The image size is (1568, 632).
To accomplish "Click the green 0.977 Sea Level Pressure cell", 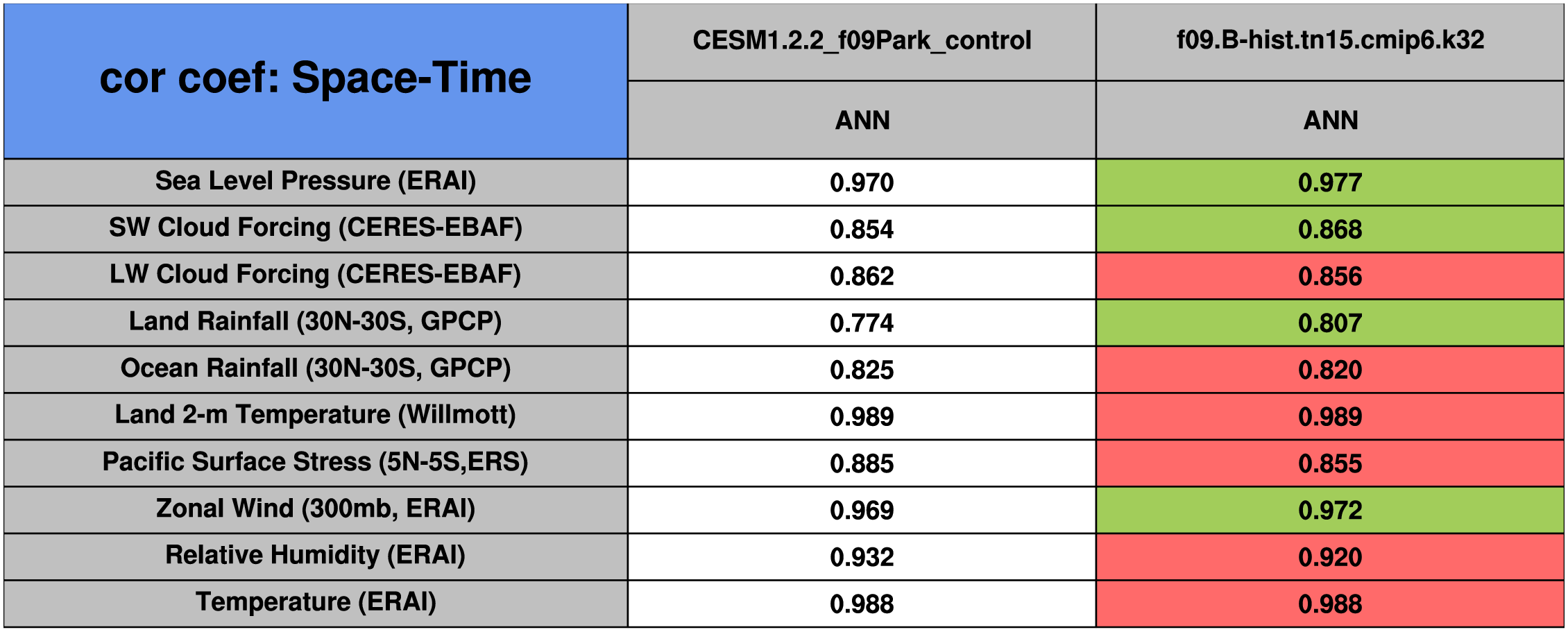I will pyautogui.click(x=1330, y=182).
